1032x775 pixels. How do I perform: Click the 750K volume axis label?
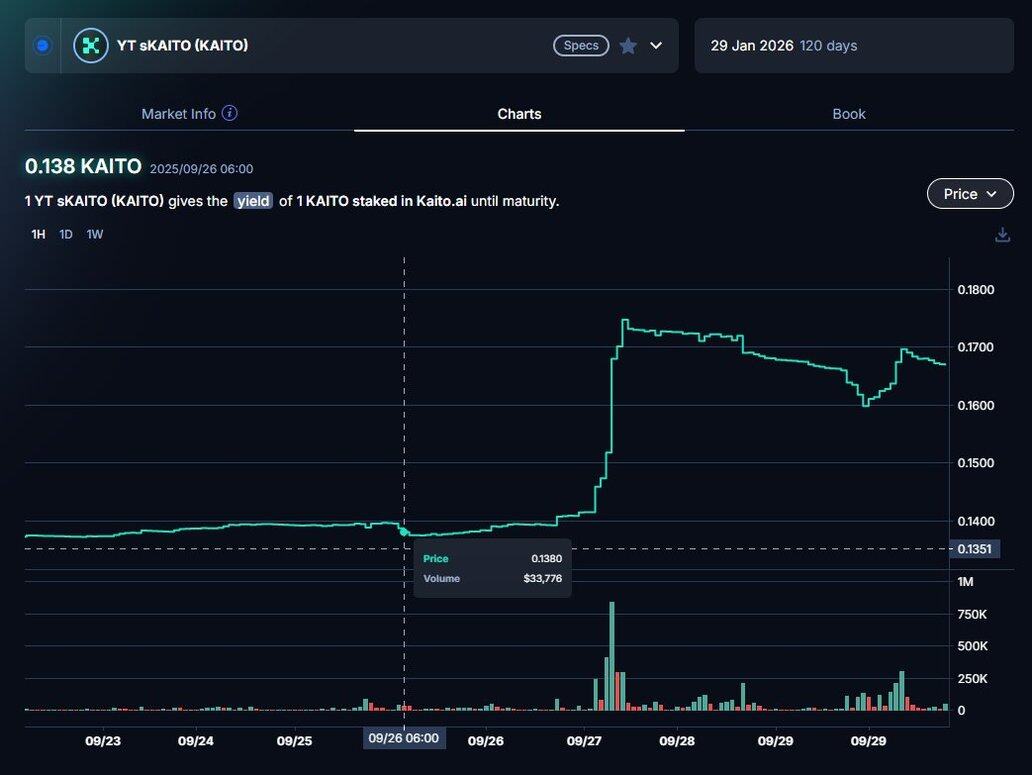coord(973,614)
